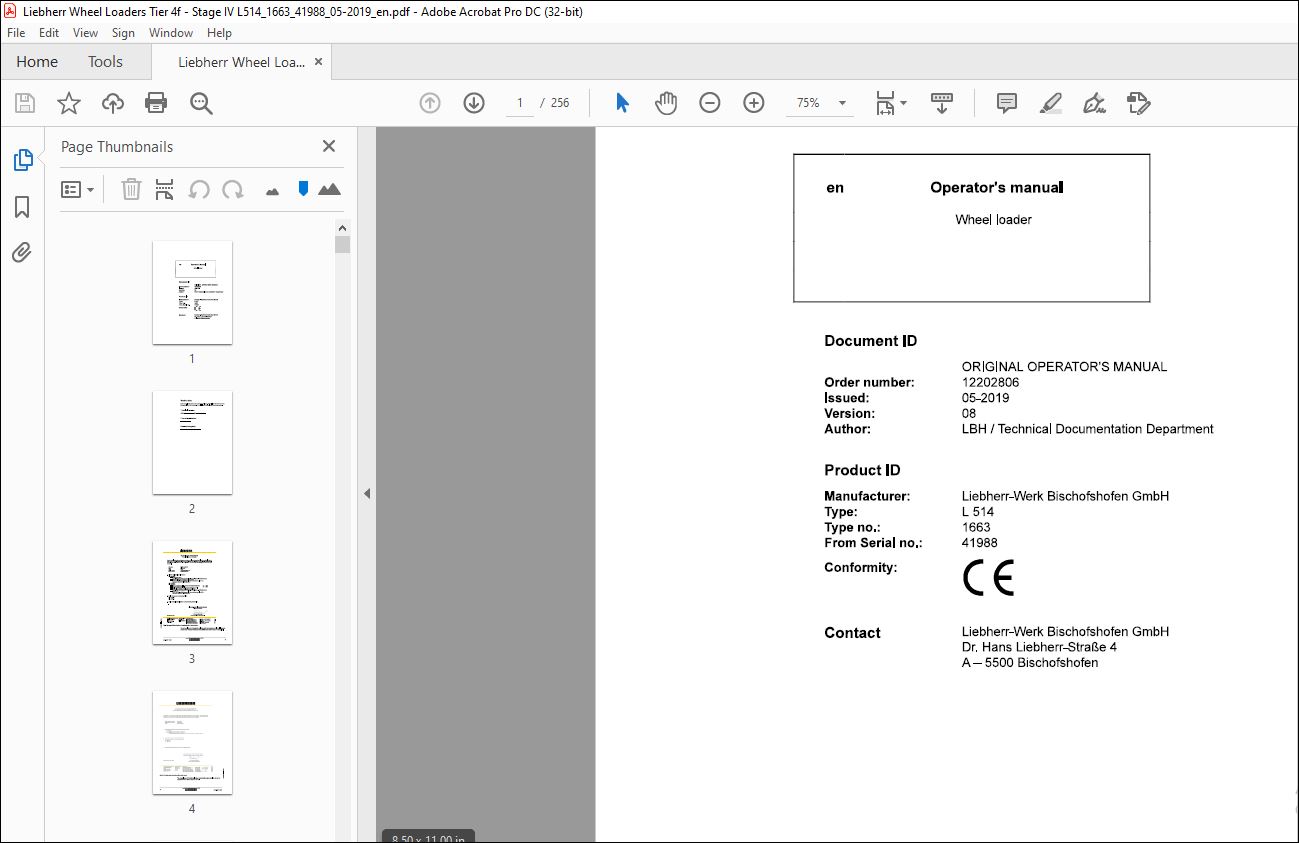Open the Bookmarks panel in sidebar
1299x843 pixels.
[22, 207]
